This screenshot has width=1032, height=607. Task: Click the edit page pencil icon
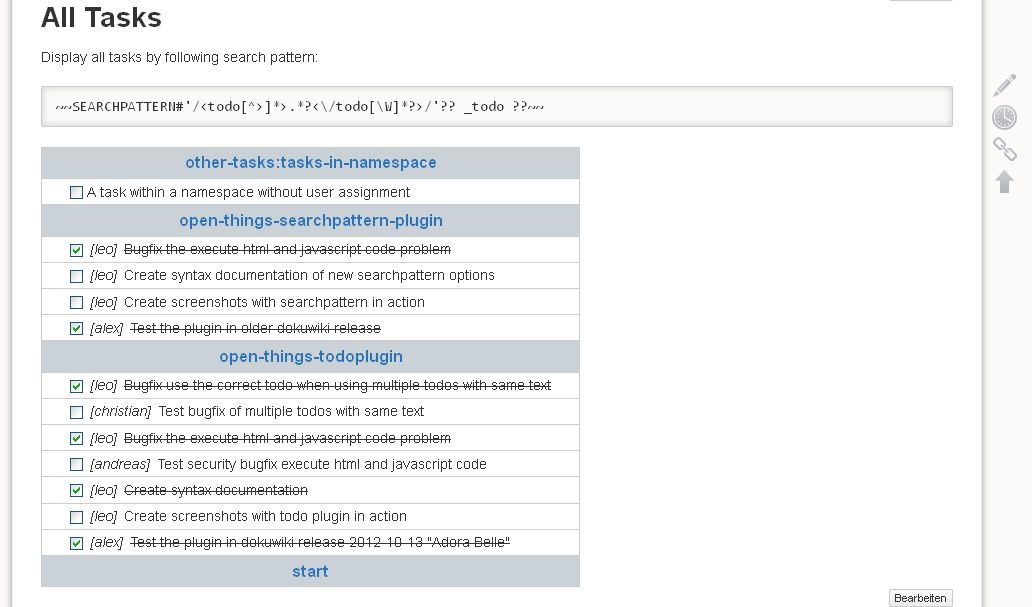1004,86
